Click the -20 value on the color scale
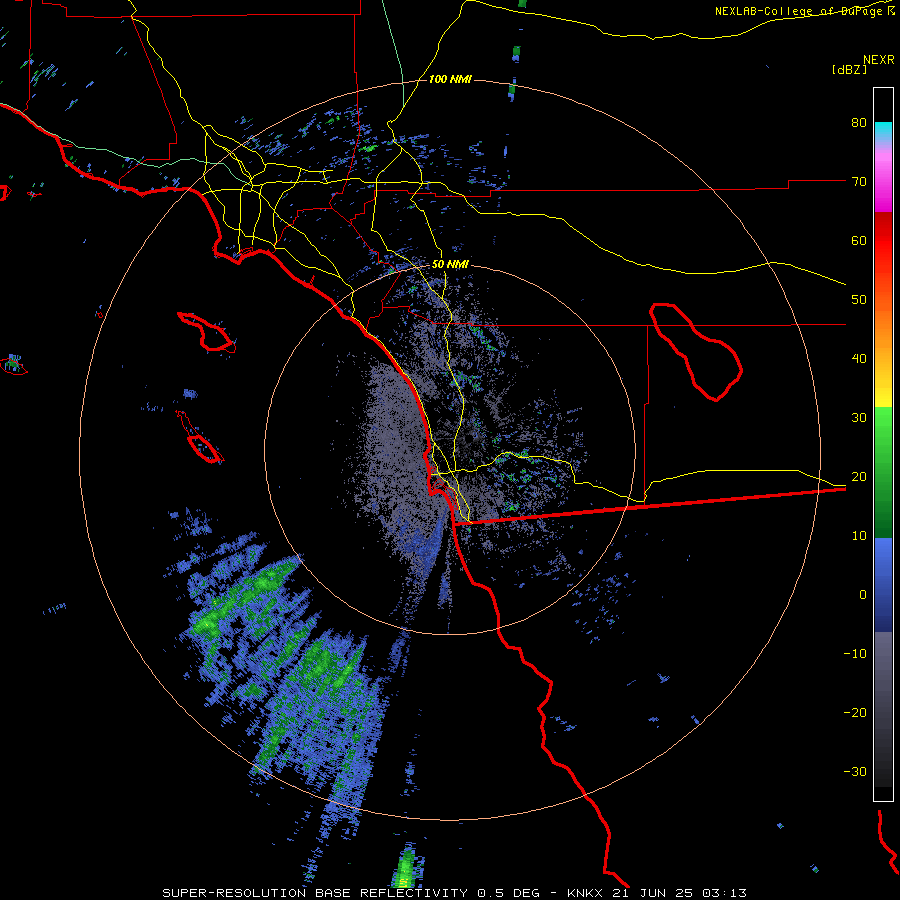The width and height of the screenshot is (900, 900). click(855, 713)
